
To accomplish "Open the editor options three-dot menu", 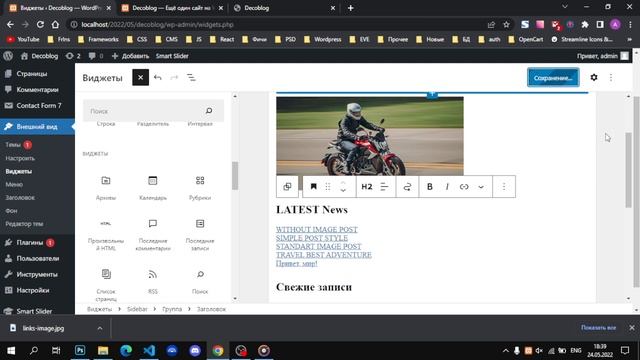I will (611, 78).
